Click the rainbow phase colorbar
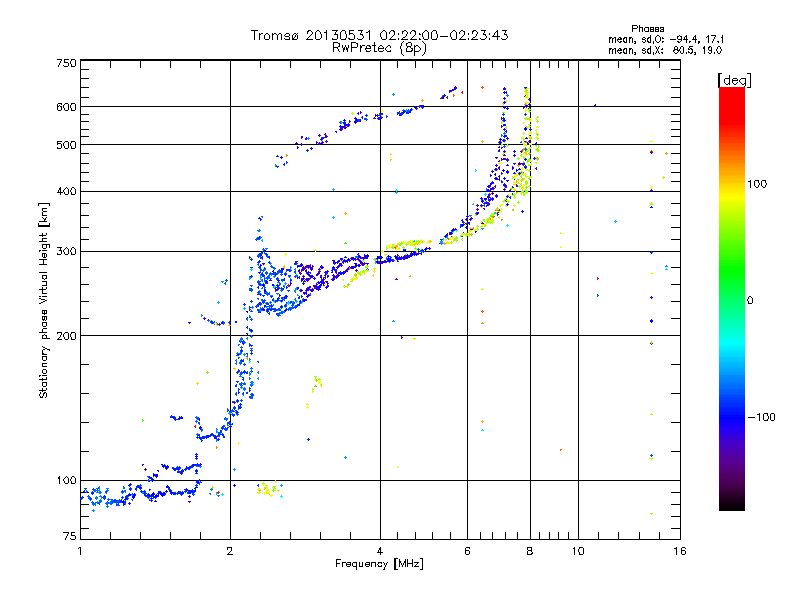 point(732,298)
